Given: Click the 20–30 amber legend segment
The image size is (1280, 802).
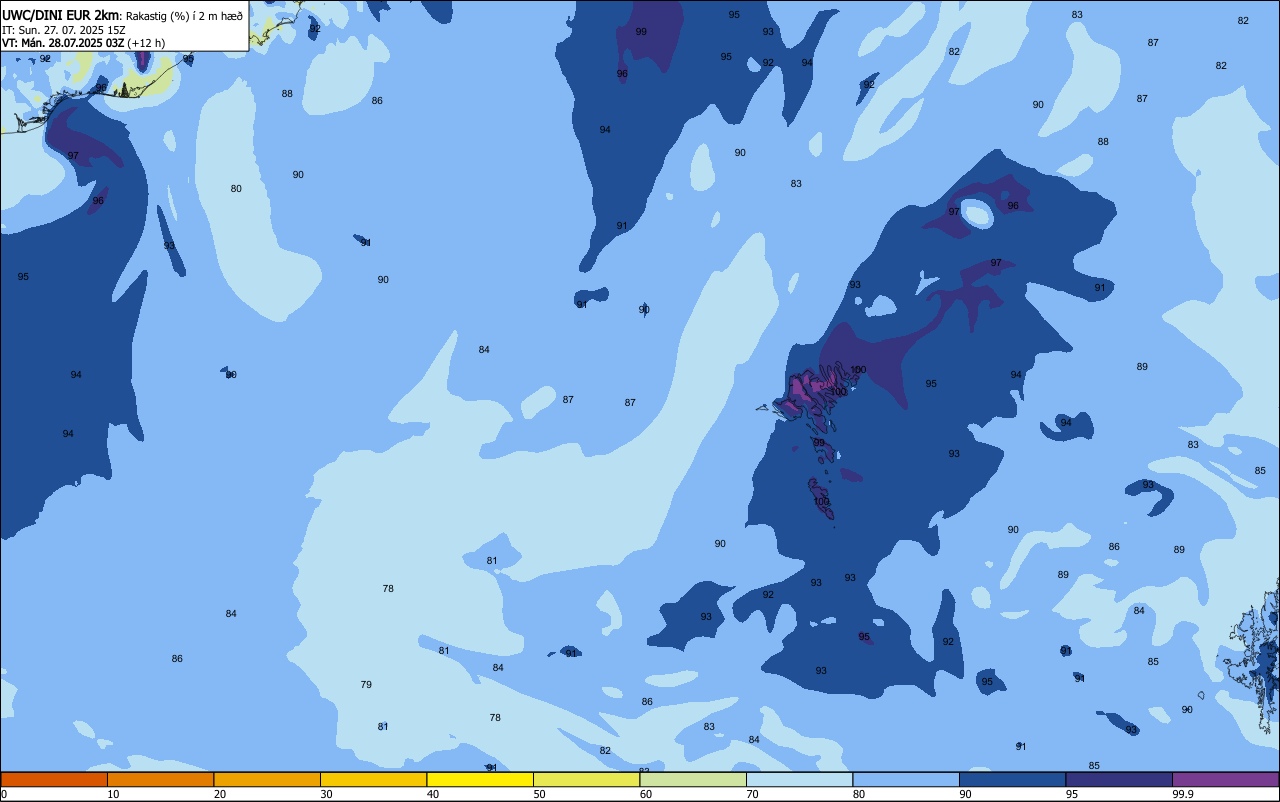Looking at the screenshot, I should coord(267,779).
